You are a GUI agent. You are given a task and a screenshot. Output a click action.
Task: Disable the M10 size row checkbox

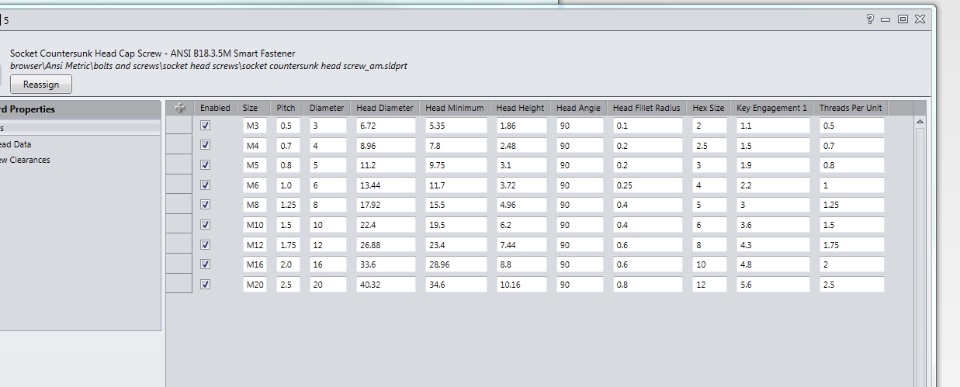pos(205,225)
